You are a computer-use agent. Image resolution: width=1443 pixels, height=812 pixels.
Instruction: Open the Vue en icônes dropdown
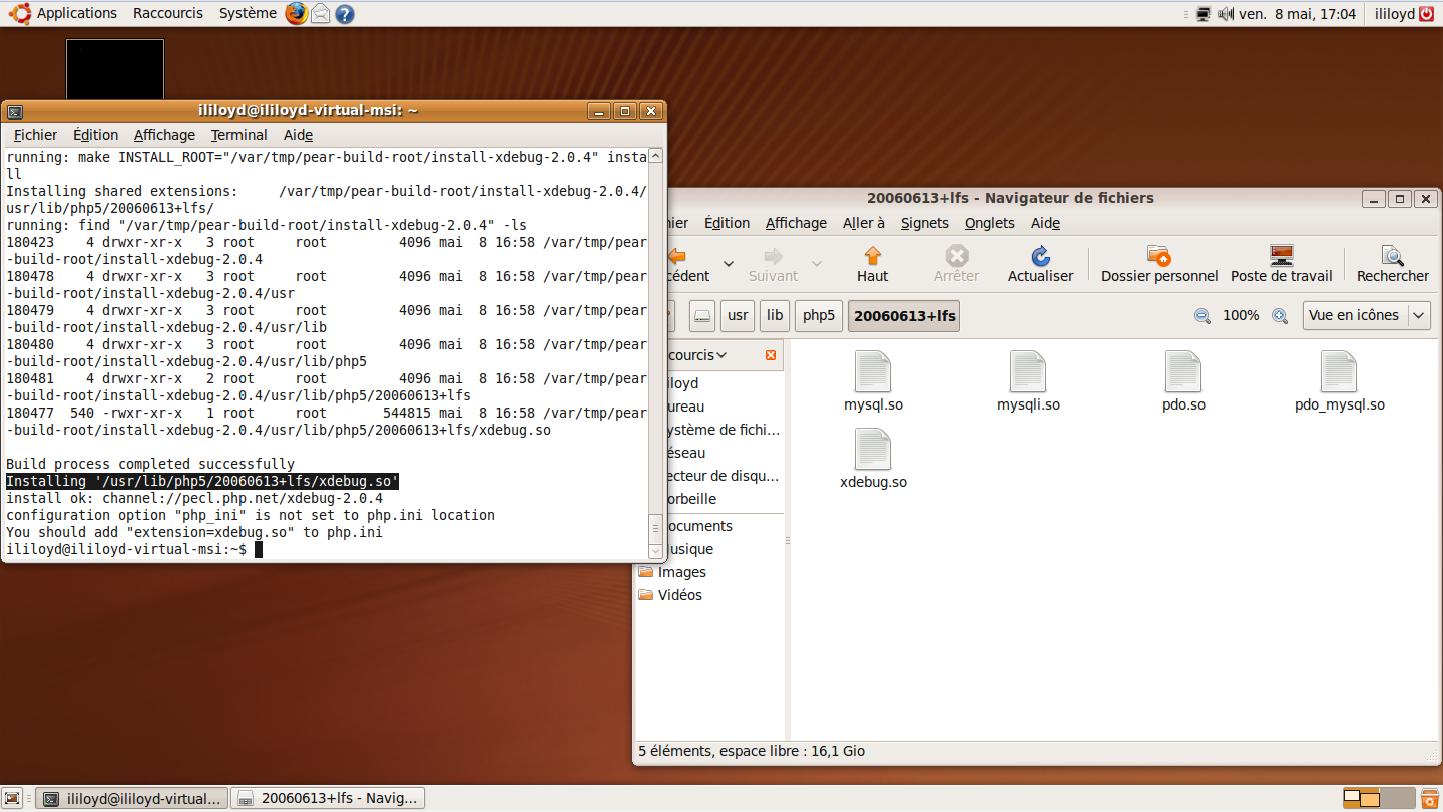tap(1366, 315)
